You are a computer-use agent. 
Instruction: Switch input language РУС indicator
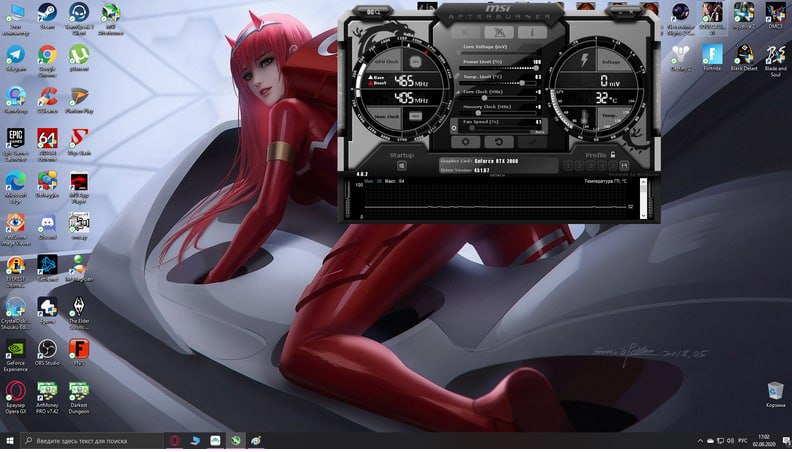(742, 441)
